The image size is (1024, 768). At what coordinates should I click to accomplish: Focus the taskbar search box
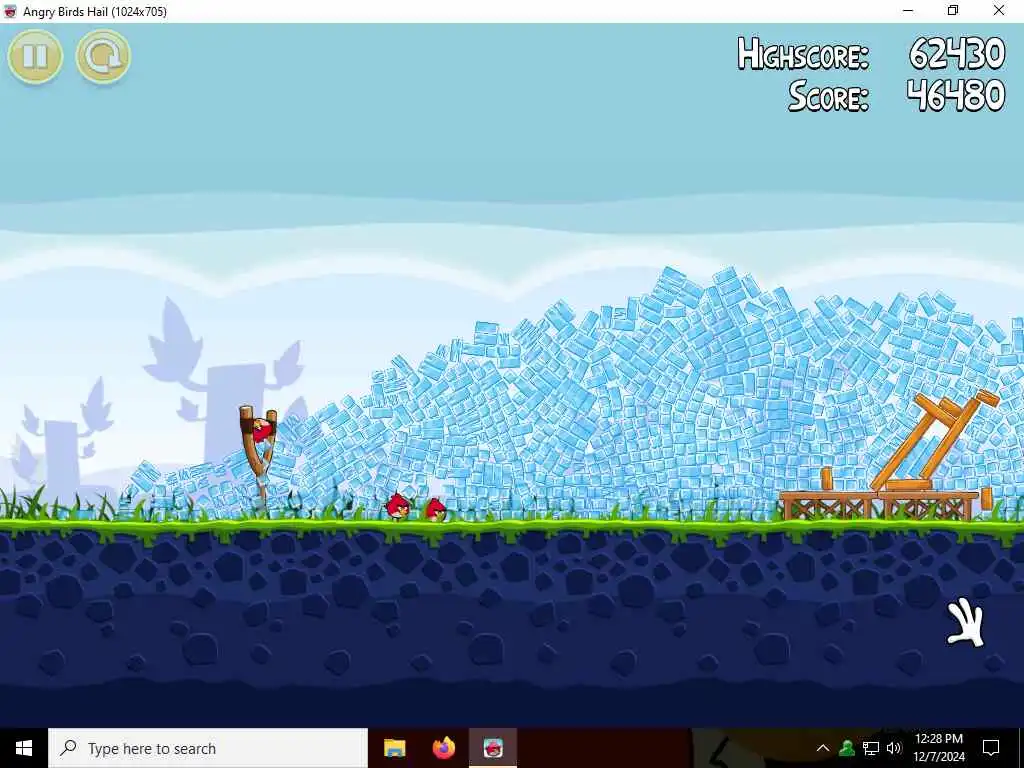point(208,748)
